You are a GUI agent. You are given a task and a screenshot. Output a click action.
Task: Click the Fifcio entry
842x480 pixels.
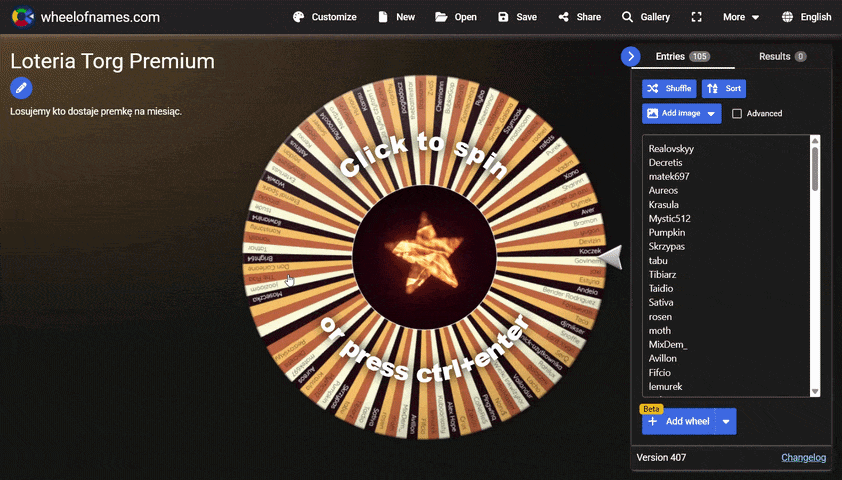(659, 373)
